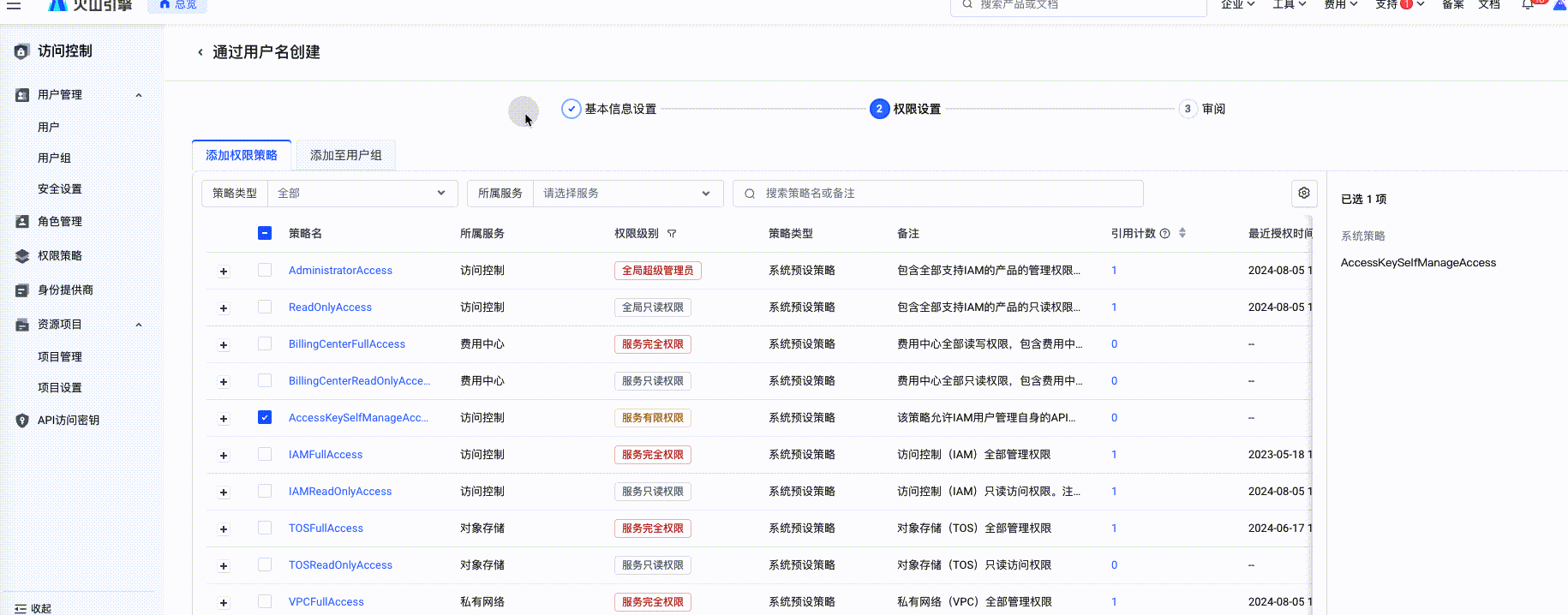Open the IAMReadOnlyAccess policy link
This screenshot has height=615, width=1568.
(340, 491)
